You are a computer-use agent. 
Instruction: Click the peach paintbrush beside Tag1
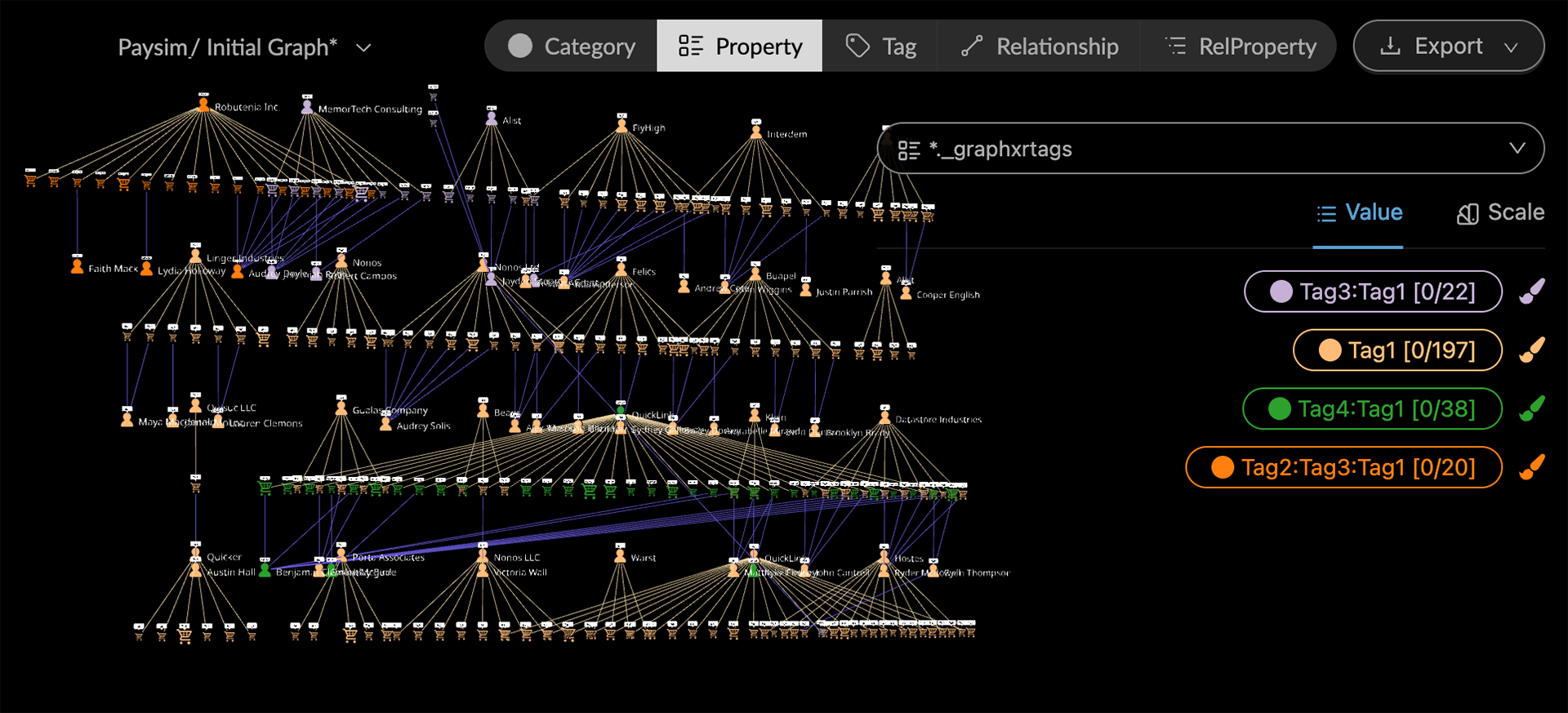(x=1532, y=350)
